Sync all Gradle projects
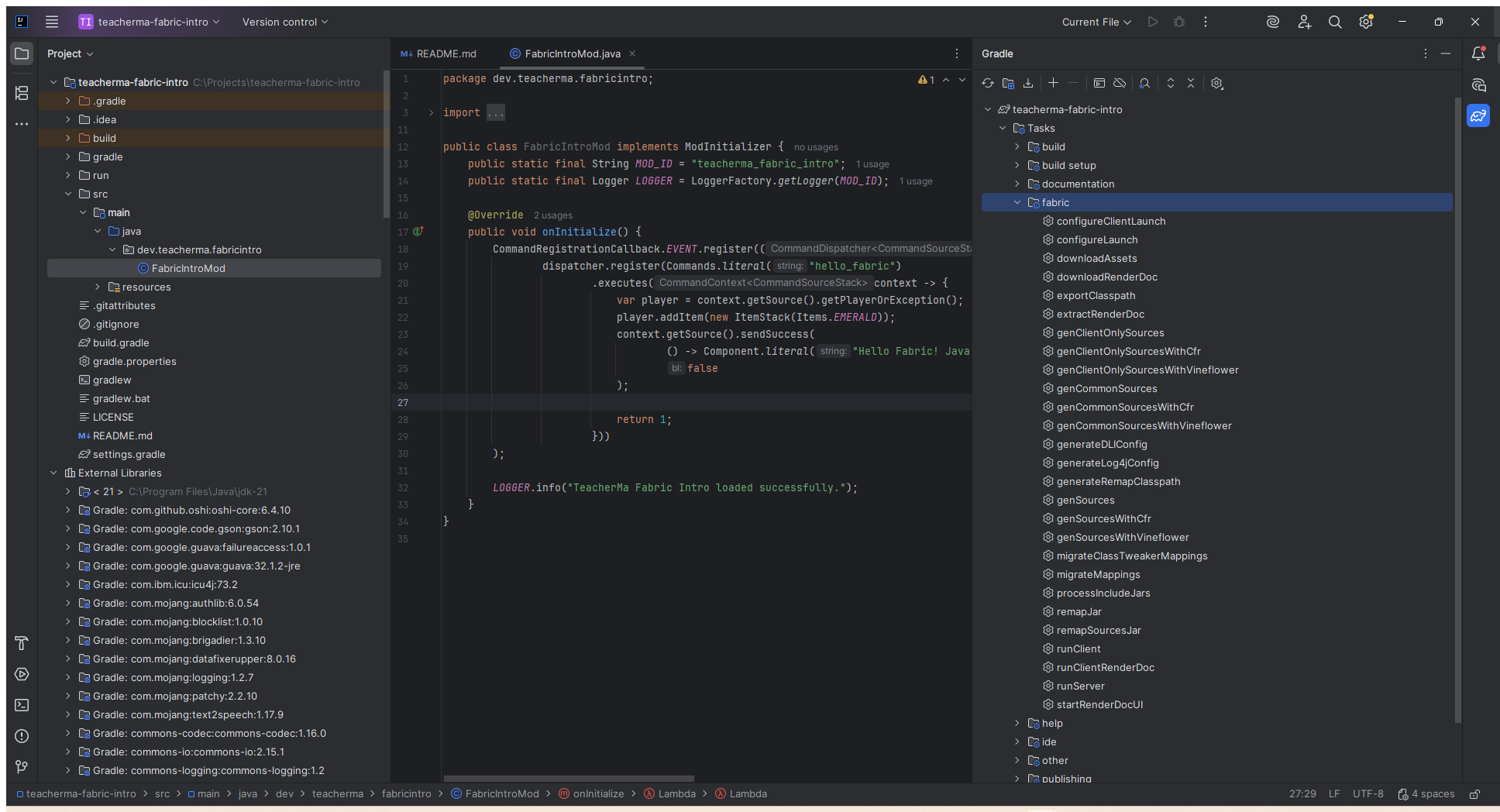 (988, 83)
